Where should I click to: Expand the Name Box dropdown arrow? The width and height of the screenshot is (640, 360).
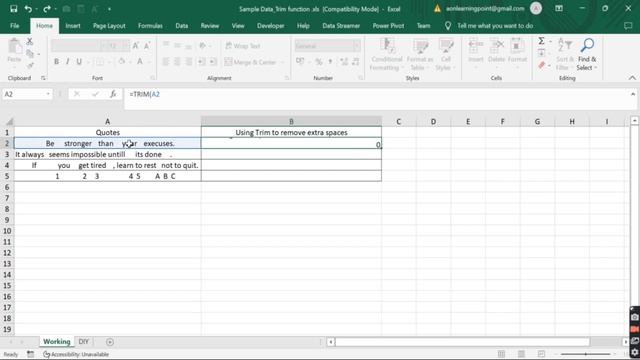[x=48, y=94]
